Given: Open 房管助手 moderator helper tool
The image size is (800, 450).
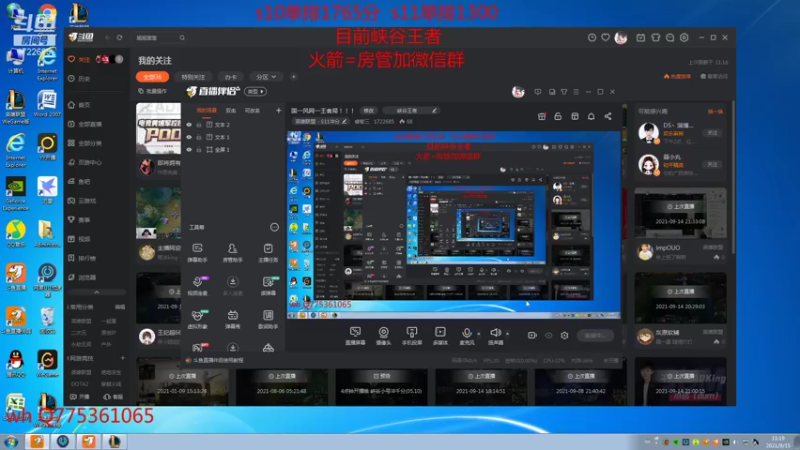Looking at the screenshot, I should (x=232, y=253).
